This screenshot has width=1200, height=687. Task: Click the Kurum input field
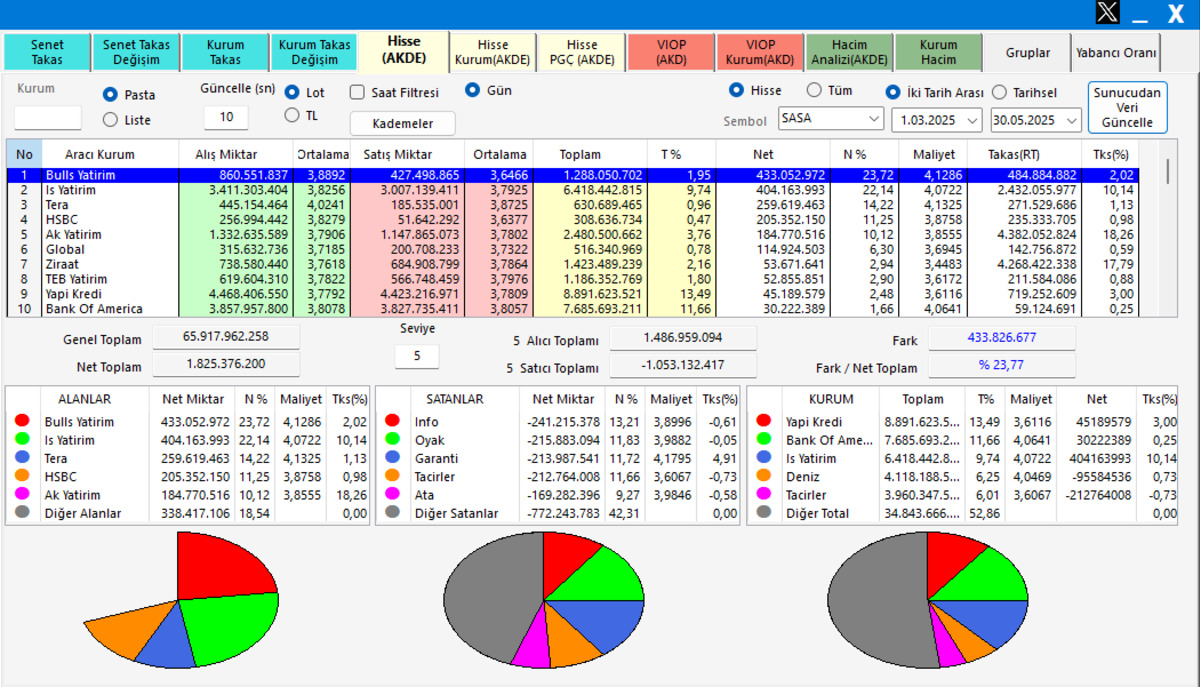tap(48, 118)
